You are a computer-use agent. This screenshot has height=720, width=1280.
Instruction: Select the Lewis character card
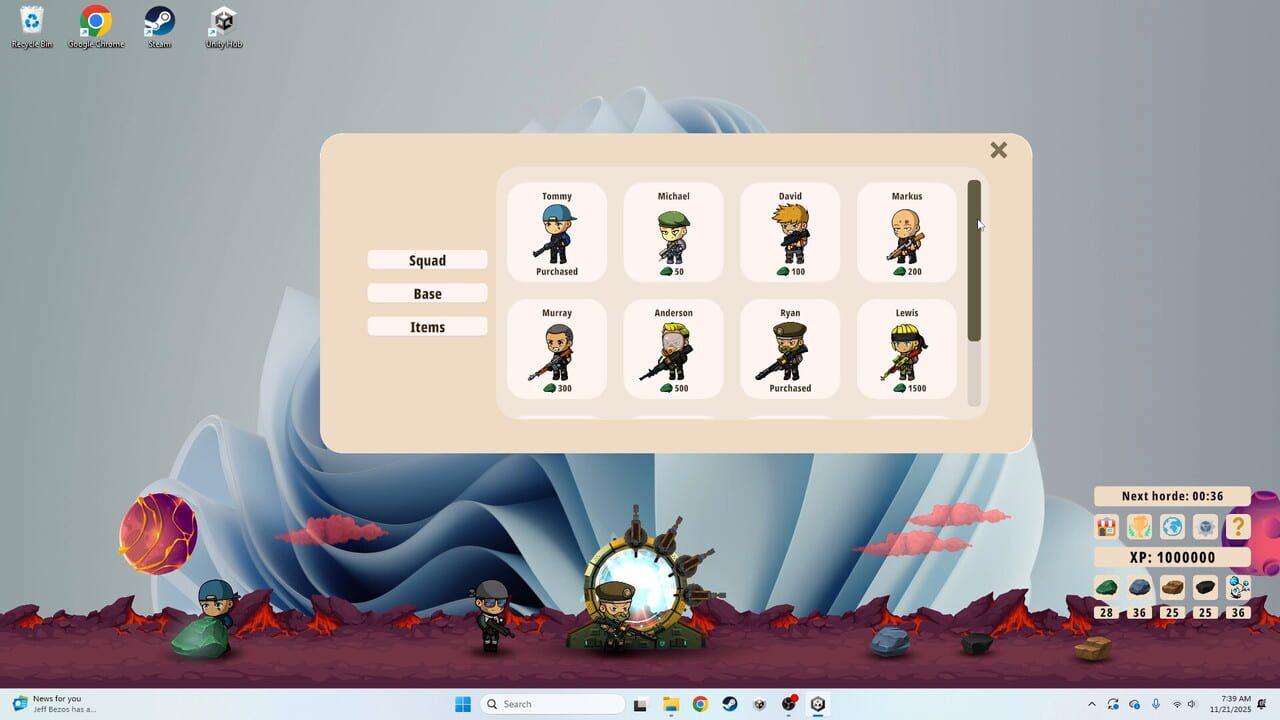point(906,349)
